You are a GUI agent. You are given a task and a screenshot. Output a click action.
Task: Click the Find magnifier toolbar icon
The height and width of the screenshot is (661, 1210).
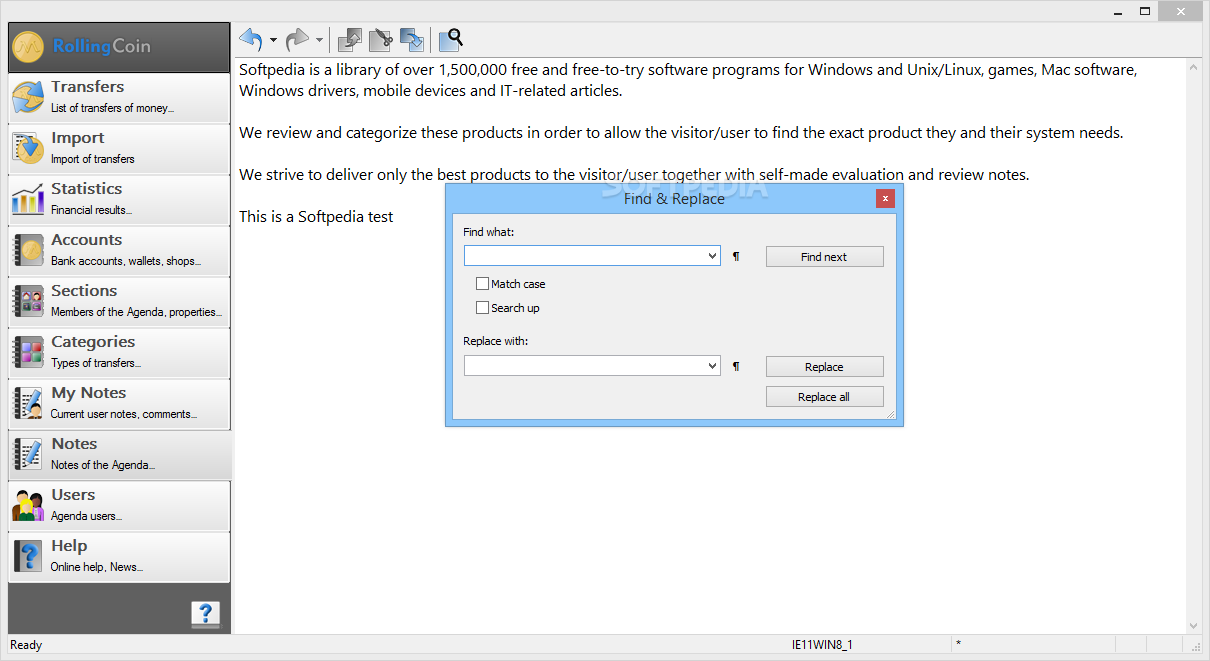[451, 40]
